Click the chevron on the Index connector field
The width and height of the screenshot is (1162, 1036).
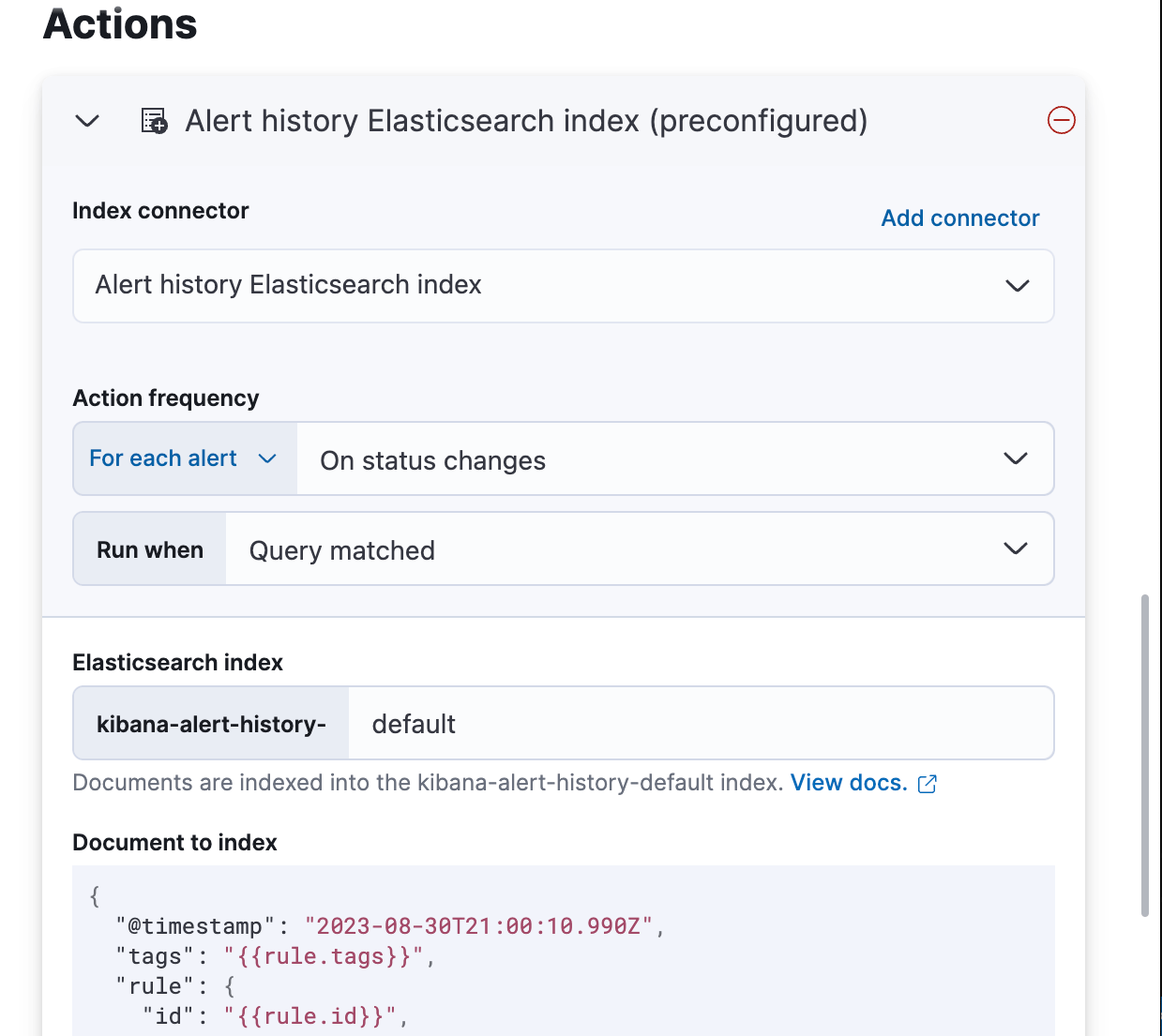pos(1018,286)
